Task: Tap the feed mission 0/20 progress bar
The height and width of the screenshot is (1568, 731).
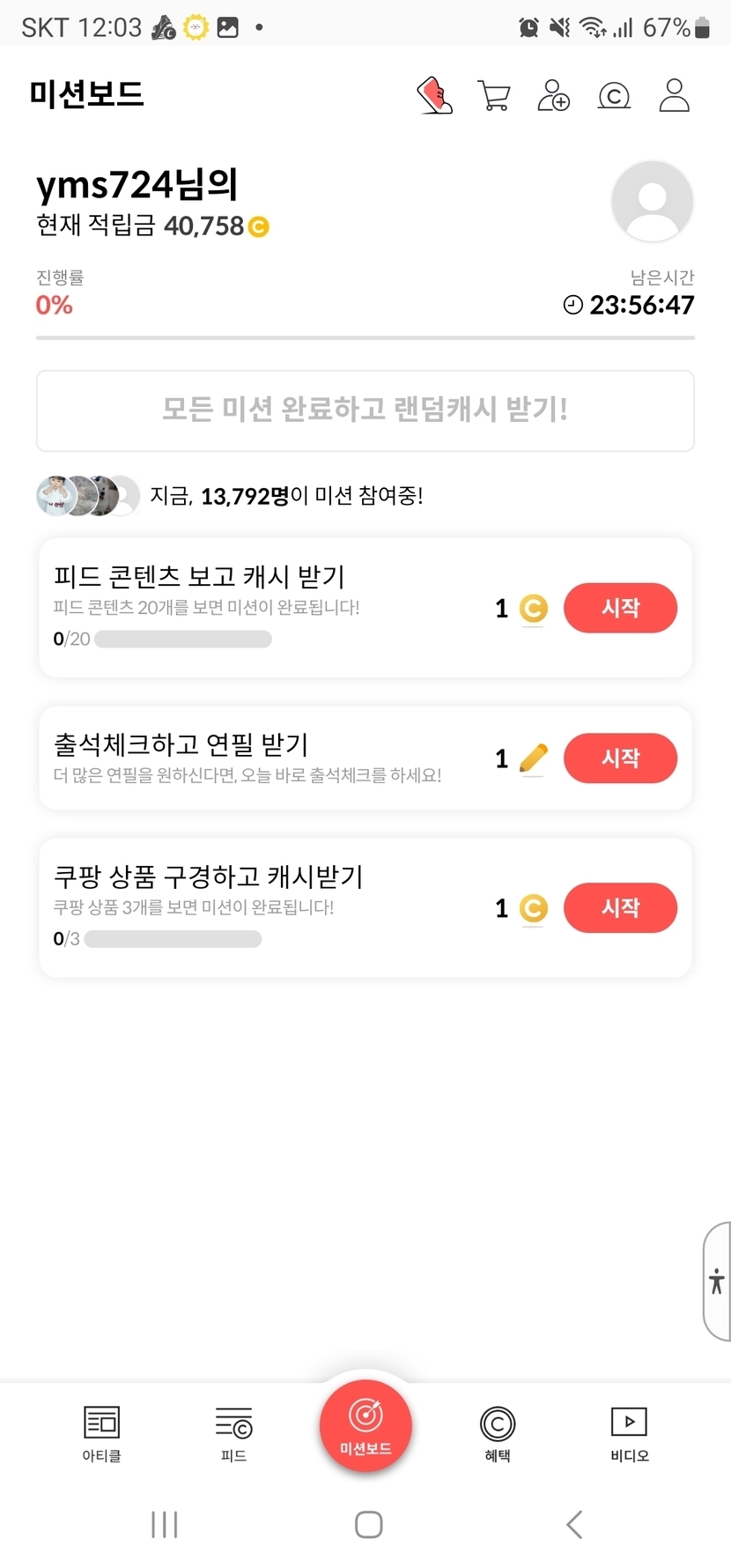Action: [x=182, y=639]
